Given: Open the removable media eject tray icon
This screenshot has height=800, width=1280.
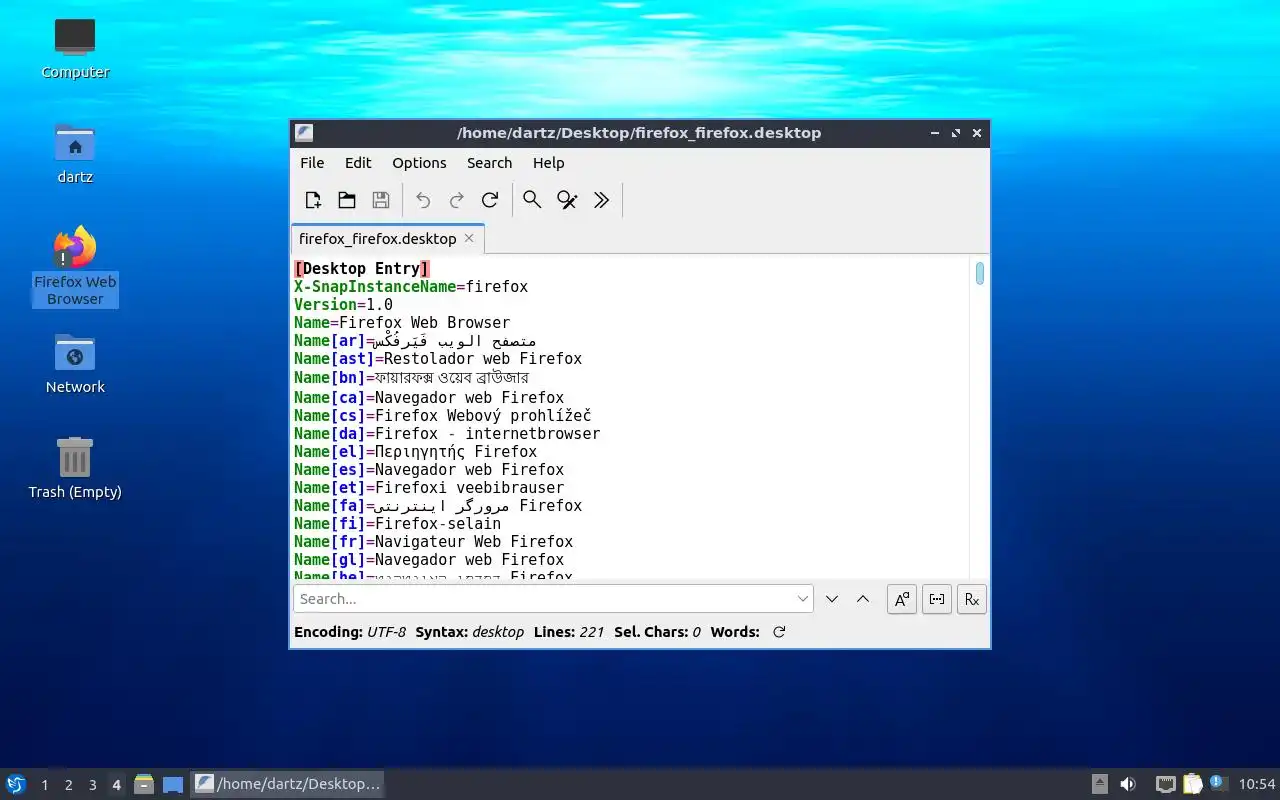Looking at the screenshot, I should tap(1099, 784).
